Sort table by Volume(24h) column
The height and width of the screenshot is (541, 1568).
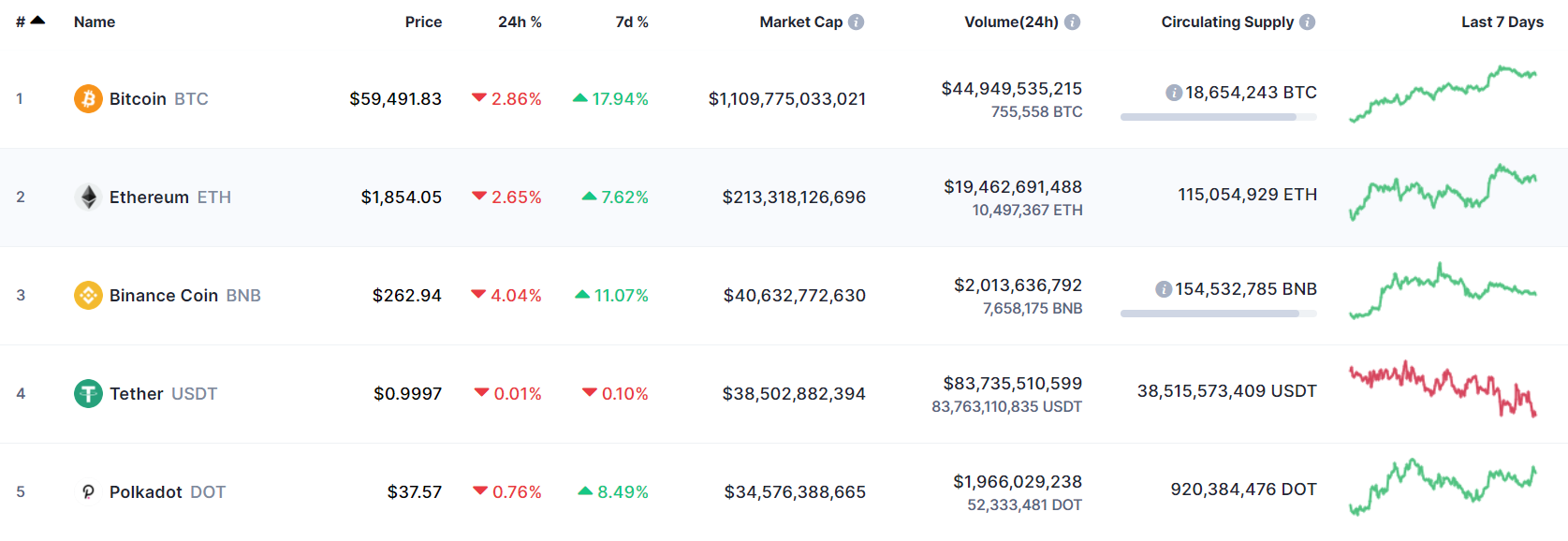(x=1012, y=22)
